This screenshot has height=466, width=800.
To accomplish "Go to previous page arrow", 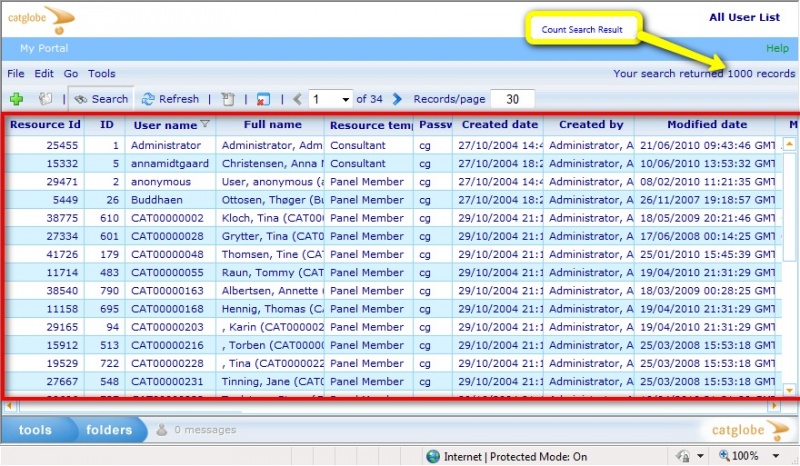I will coord(296,99).
